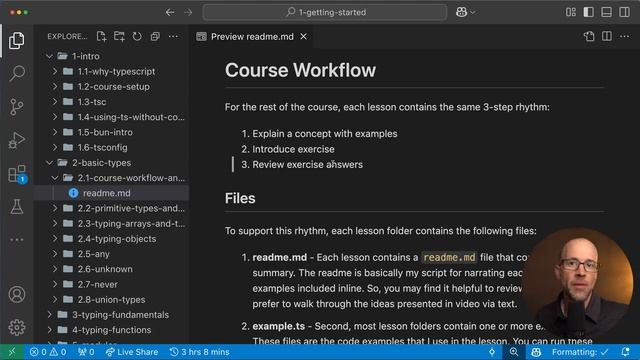Image resolution: width=640 pixels, height=360 pixels.
Task: Go forward in navigation history
Action: click(x=188, y=12)
